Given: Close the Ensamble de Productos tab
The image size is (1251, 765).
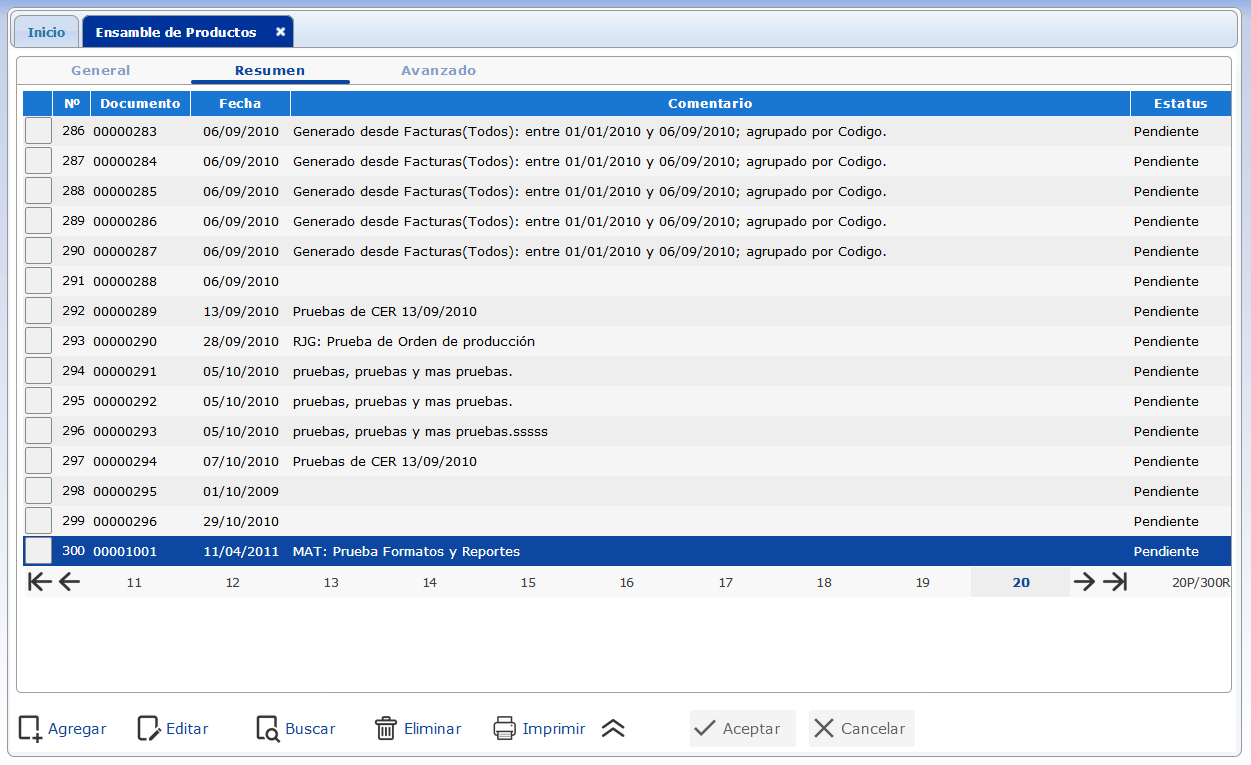Looking at the screenshot, I should click(281, 32).
